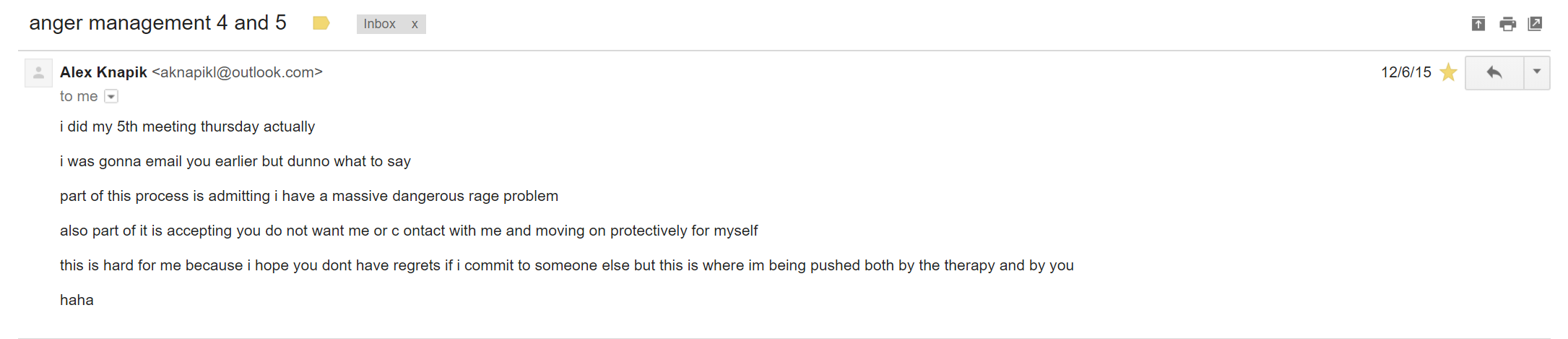Click the sender name Alex Knapik
The height and width of the screenshot is (339, 1568).
click(x=103, y=72)
